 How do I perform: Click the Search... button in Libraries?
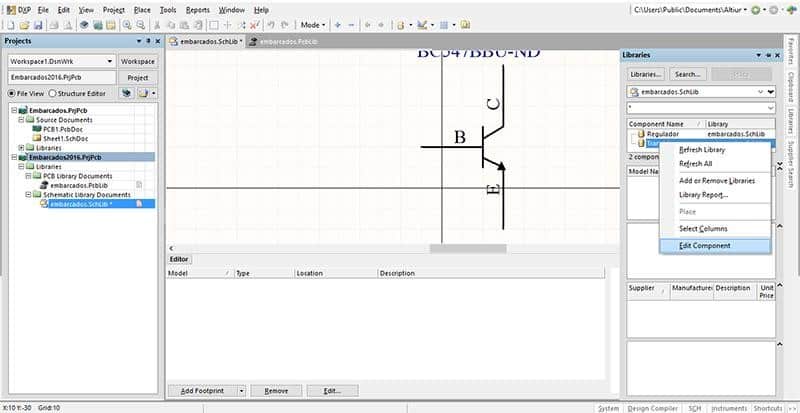click(x=686, y=74)
